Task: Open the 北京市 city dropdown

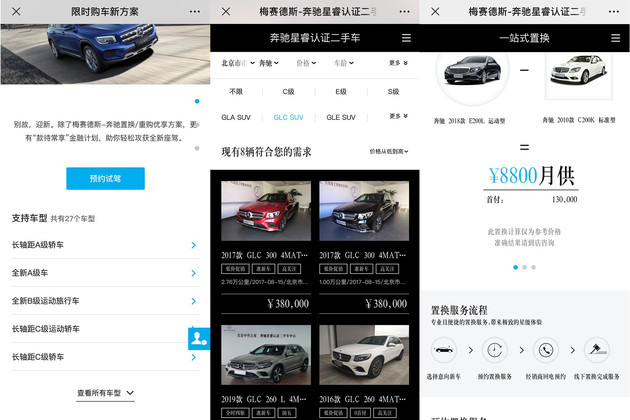Action: [238, 63]
